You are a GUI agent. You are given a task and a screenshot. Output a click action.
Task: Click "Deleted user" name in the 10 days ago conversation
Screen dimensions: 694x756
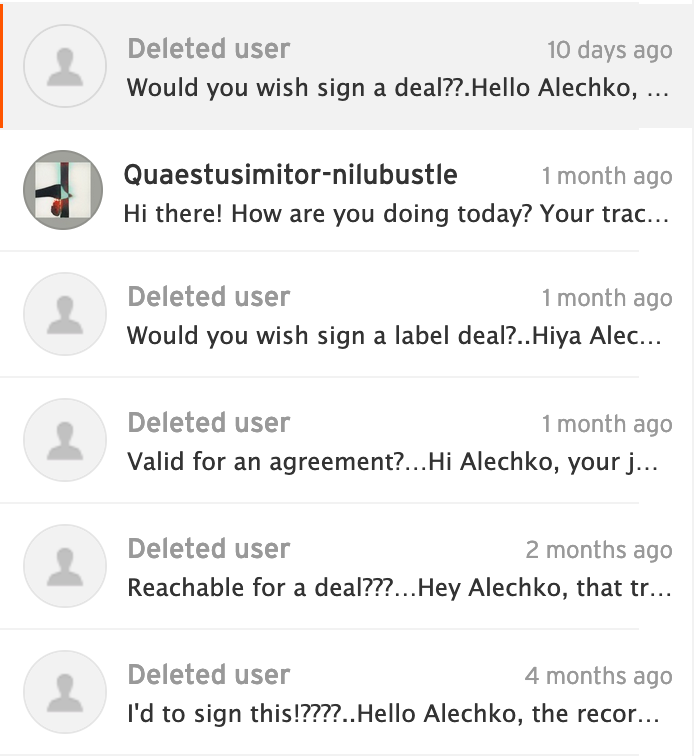pos(208,49)
